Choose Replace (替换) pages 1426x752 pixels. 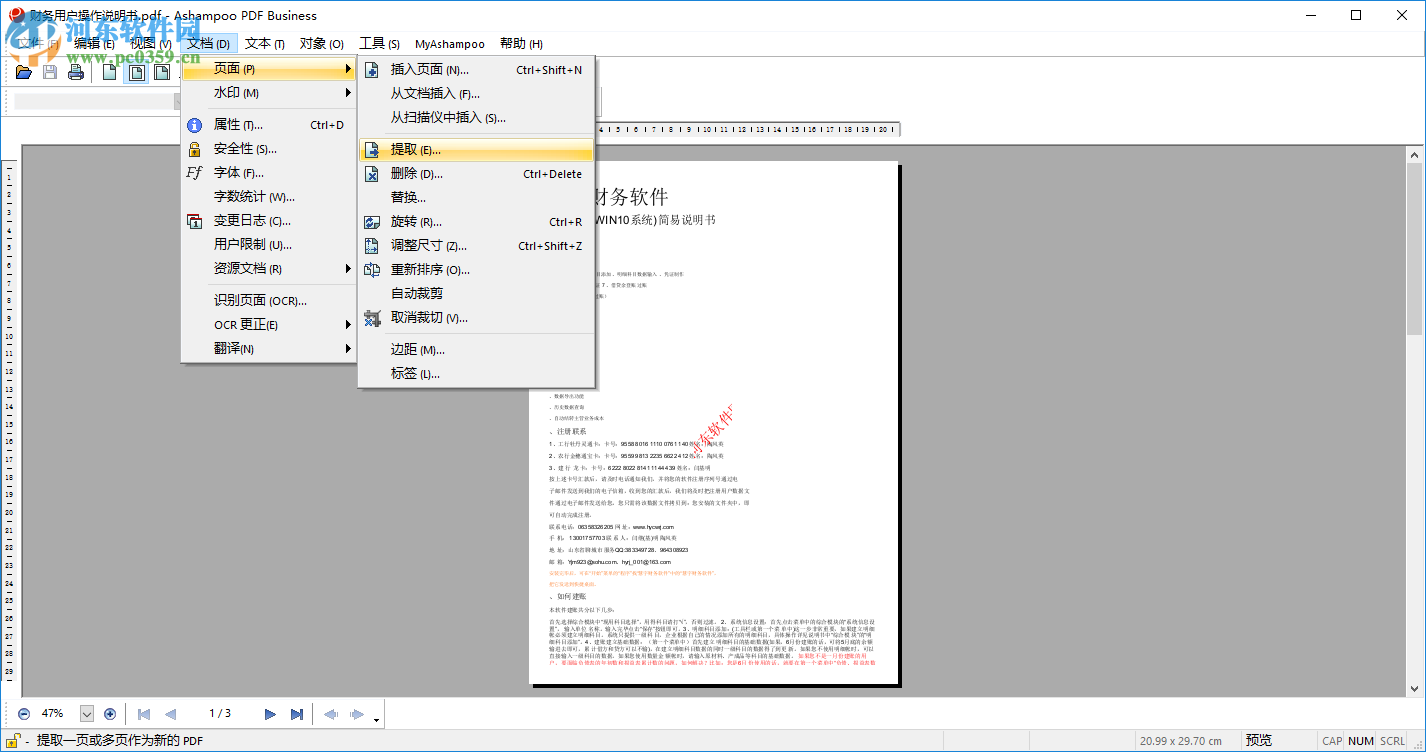coord(476,198)
